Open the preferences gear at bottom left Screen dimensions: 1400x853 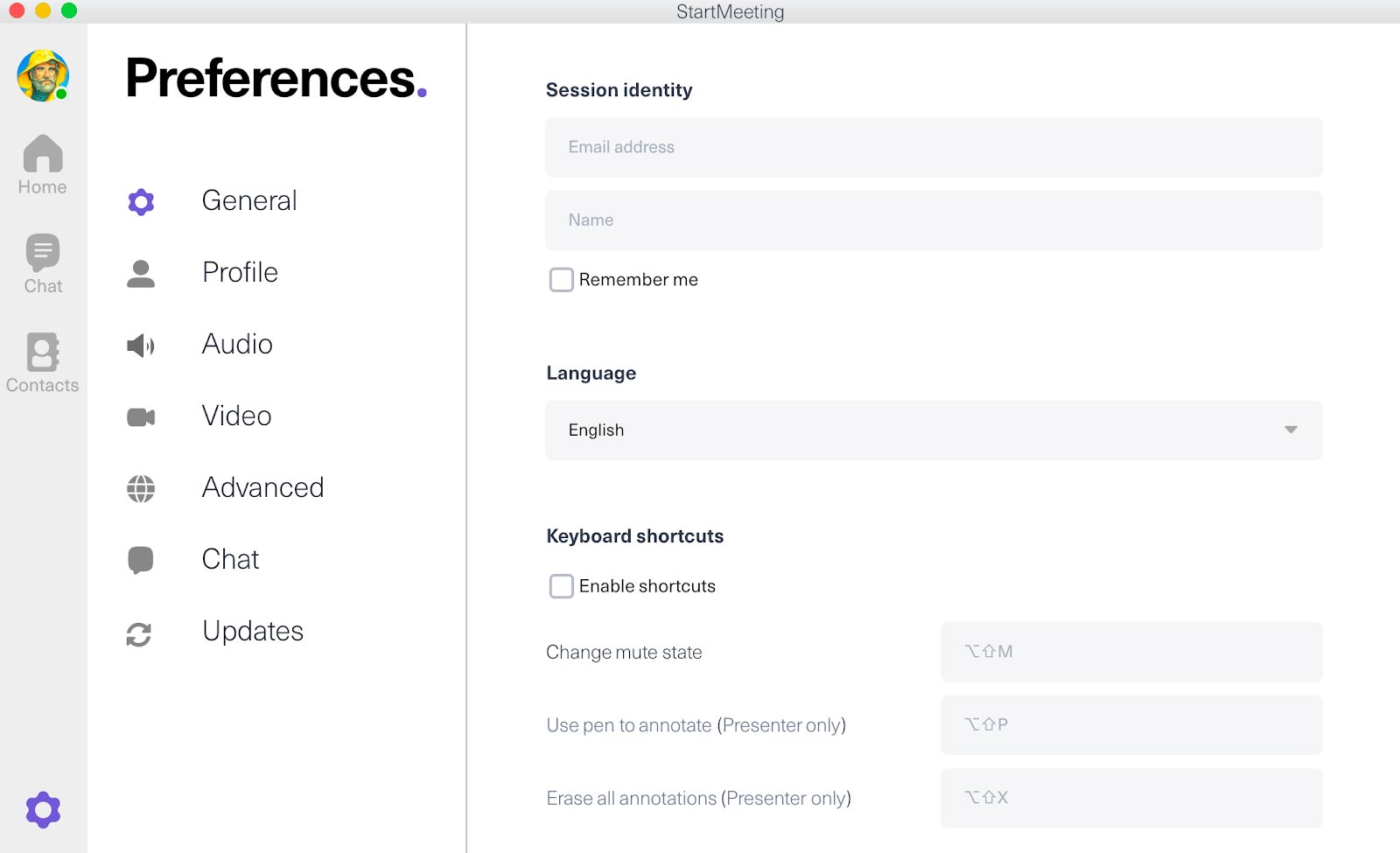(x=43, y=809)
